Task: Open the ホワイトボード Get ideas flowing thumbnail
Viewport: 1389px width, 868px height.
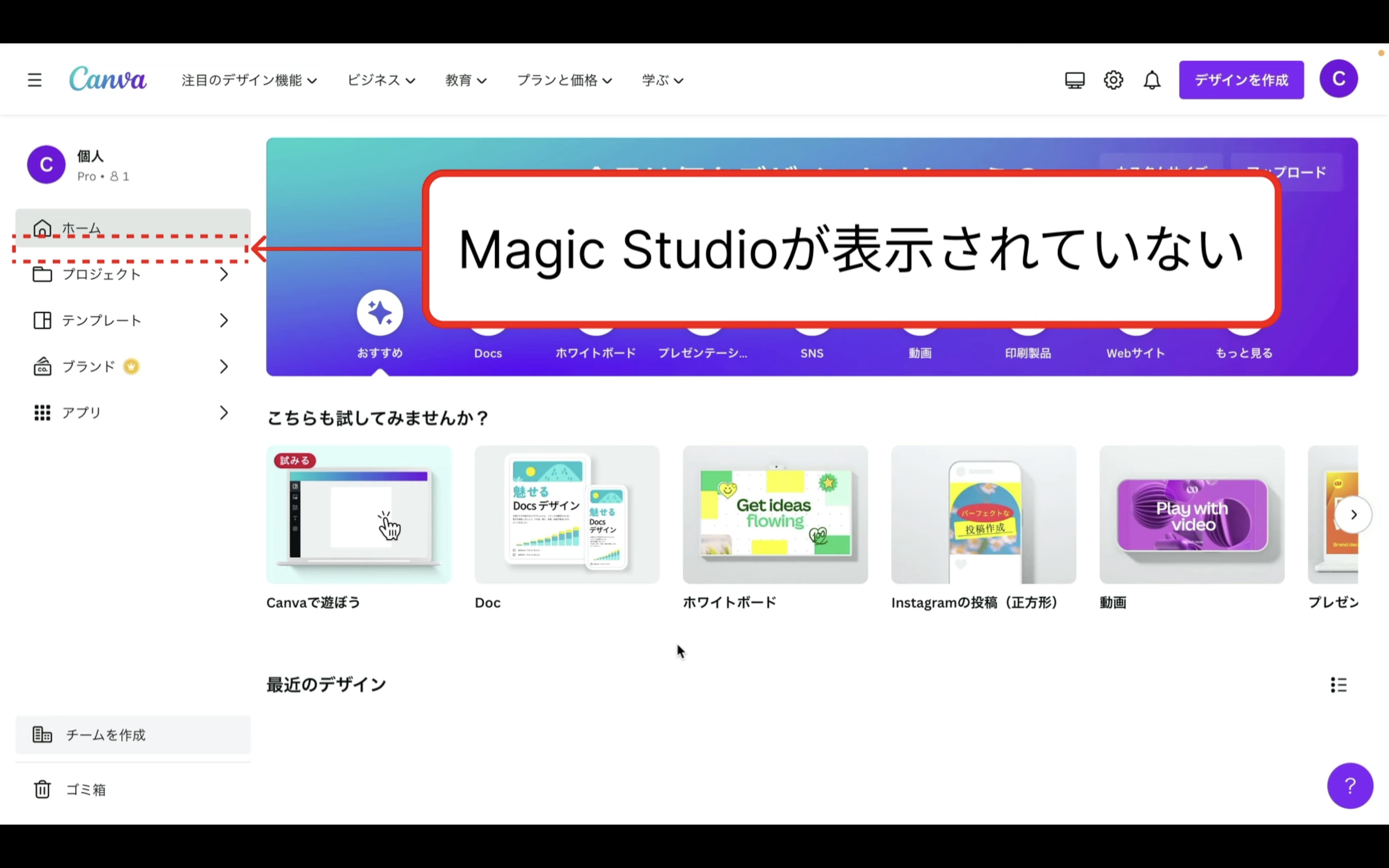Action: tap(775, 515)
